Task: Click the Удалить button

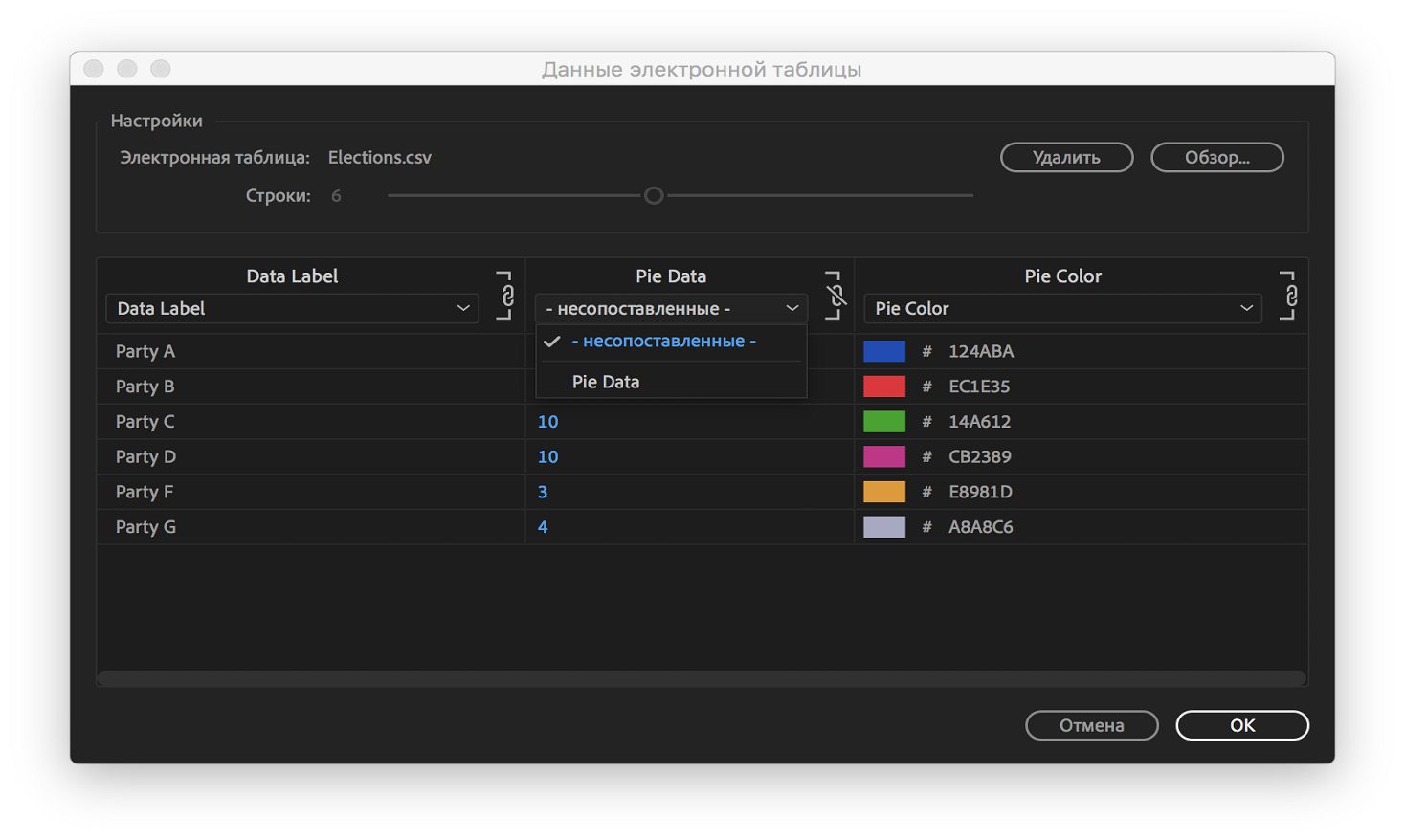Action: [1066, 158]
